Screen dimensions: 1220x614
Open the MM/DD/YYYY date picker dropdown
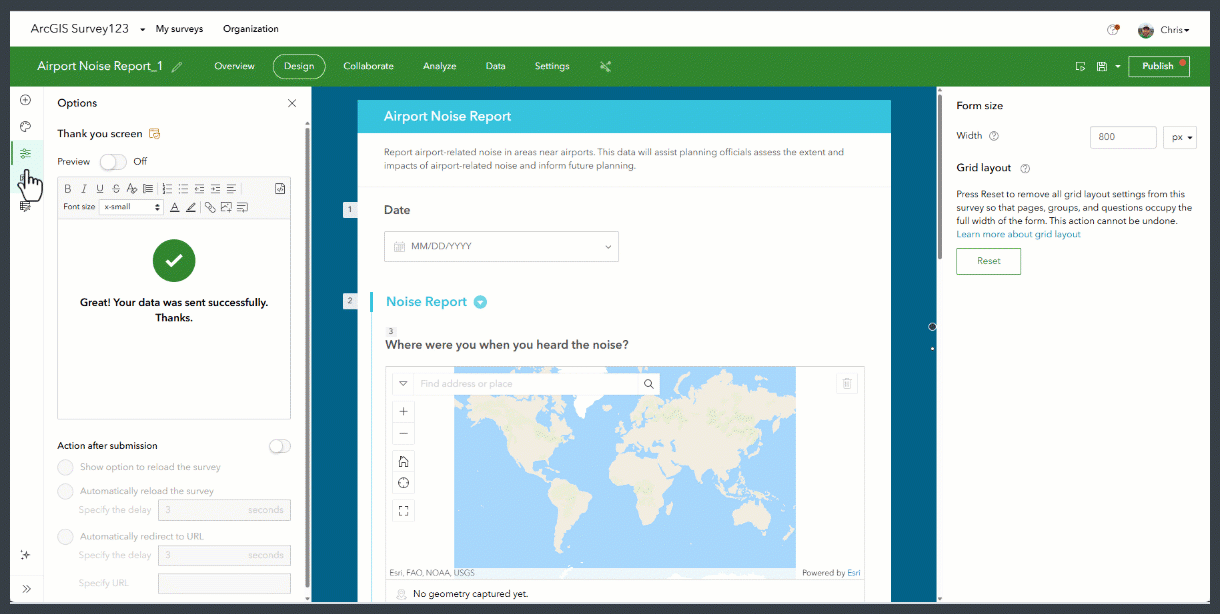click(607, 246)
